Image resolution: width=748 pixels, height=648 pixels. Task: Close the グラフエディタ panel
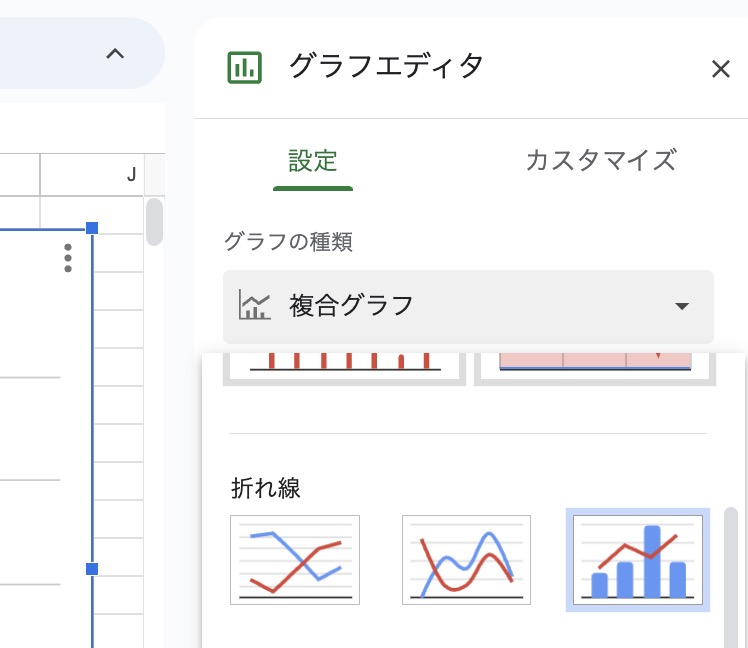tap(720, 69)
